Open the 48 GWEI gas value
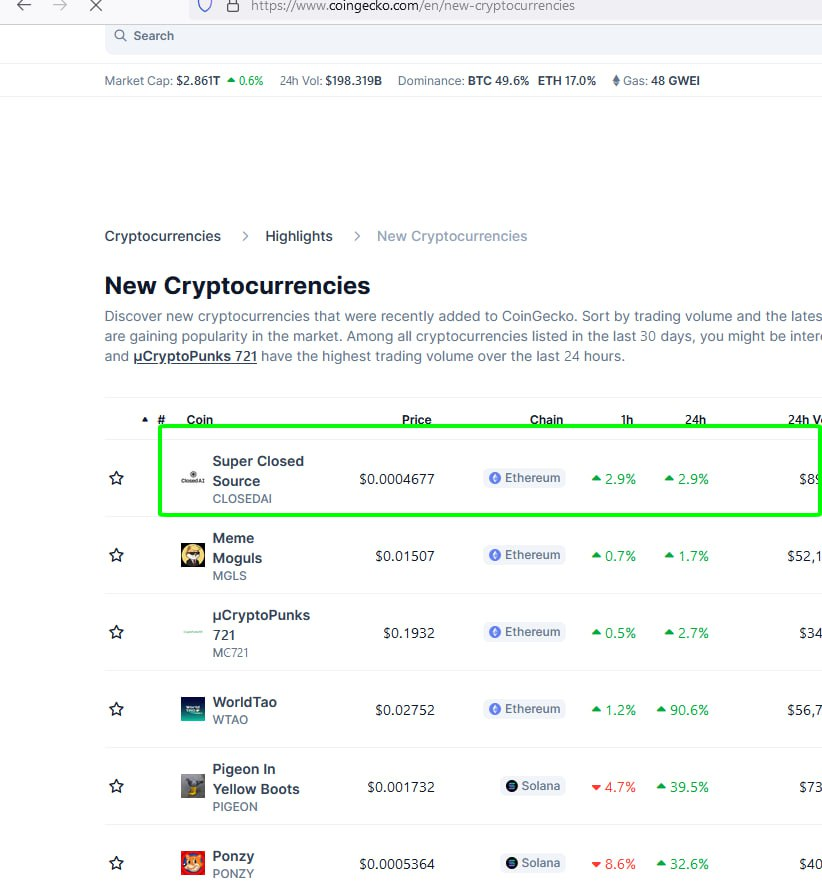The height and width of the screenshot is (896, 822). 675,81
